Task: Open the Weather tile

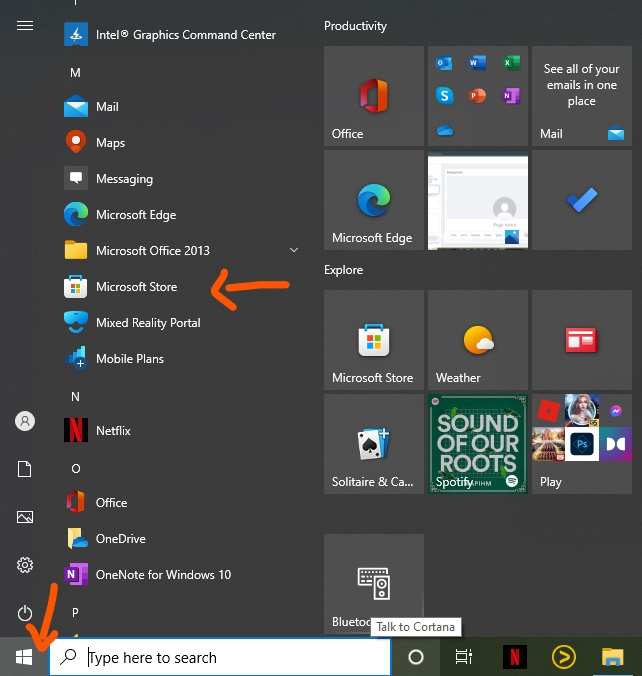Action: 478,340
